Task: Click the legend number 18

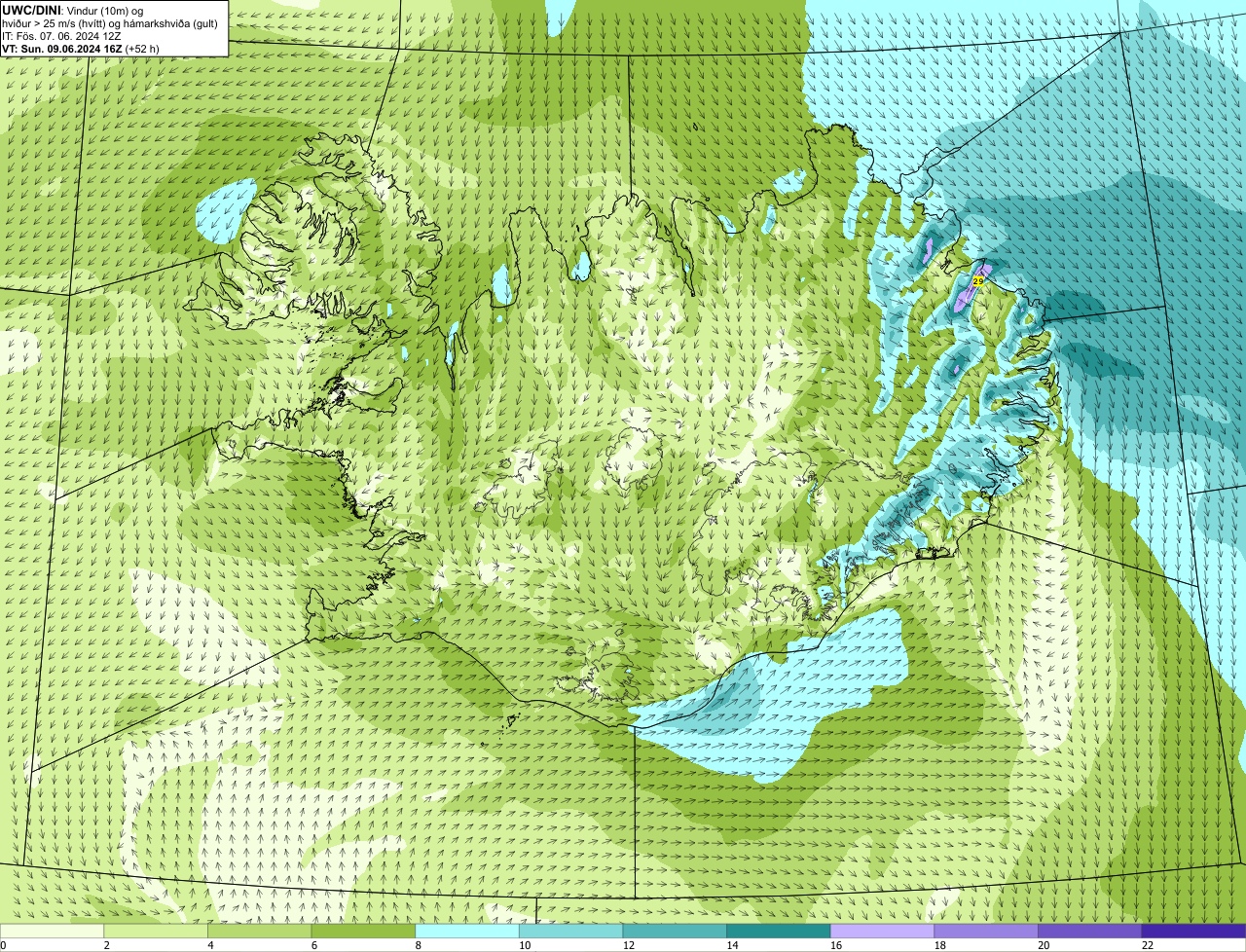Action: tap(939, 944)
